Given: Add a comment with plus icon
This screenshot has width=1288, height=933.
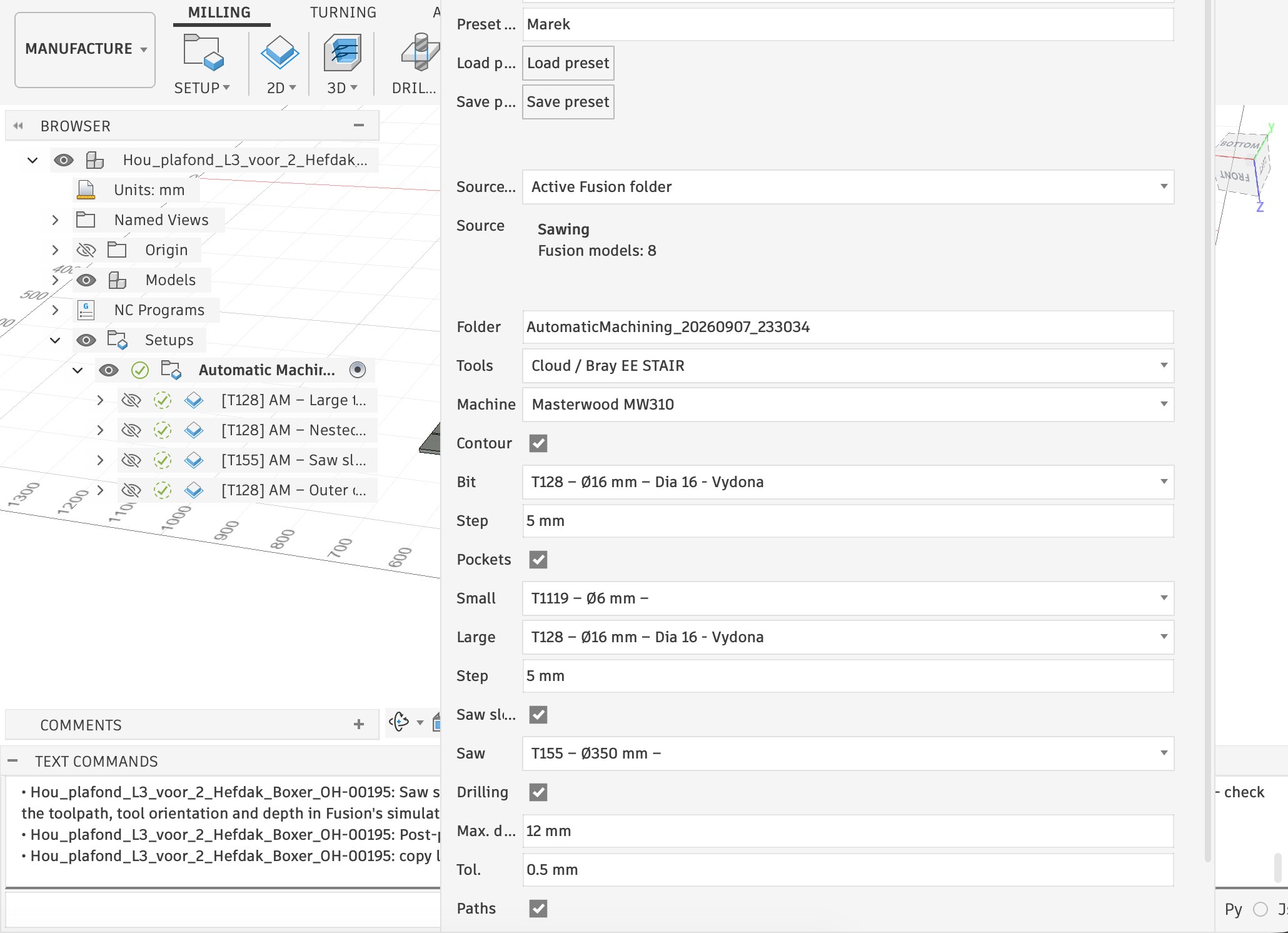Looking at the screenshot, I should (358, 724).
